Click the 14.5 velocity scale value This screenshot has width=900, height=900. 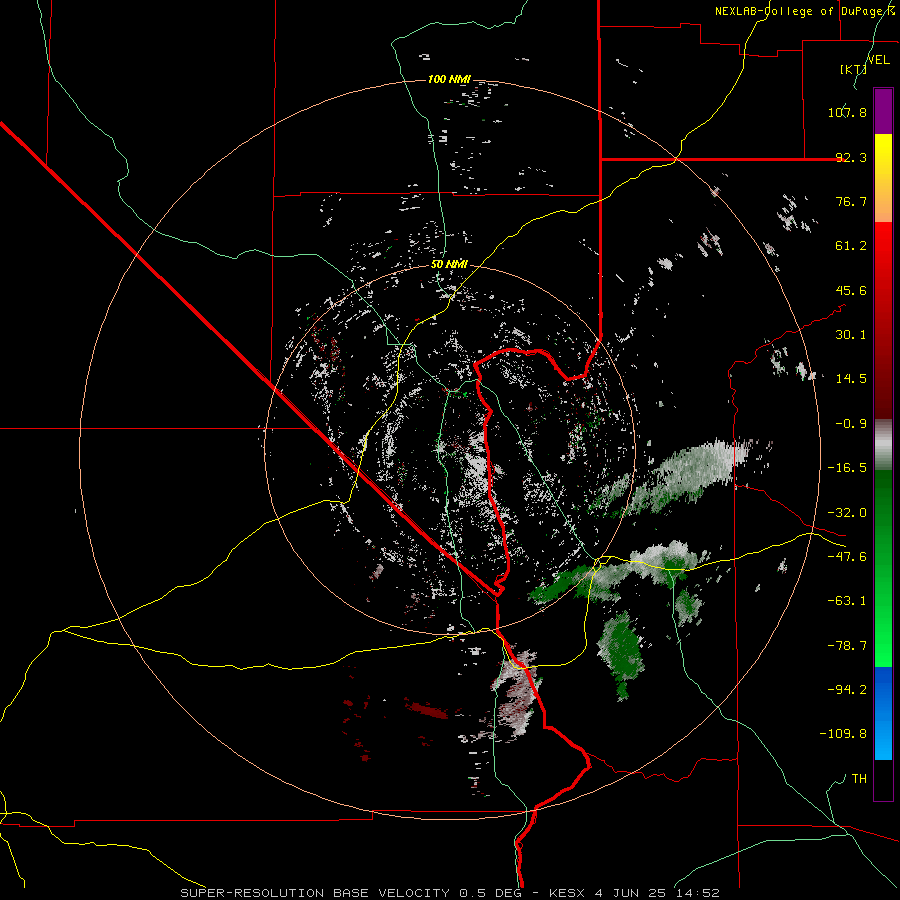tap(851, 379)
